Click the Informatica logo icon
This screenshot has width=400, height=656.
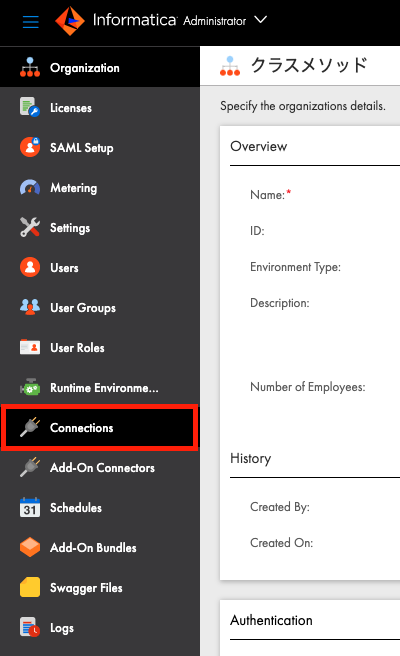point(70,20)
